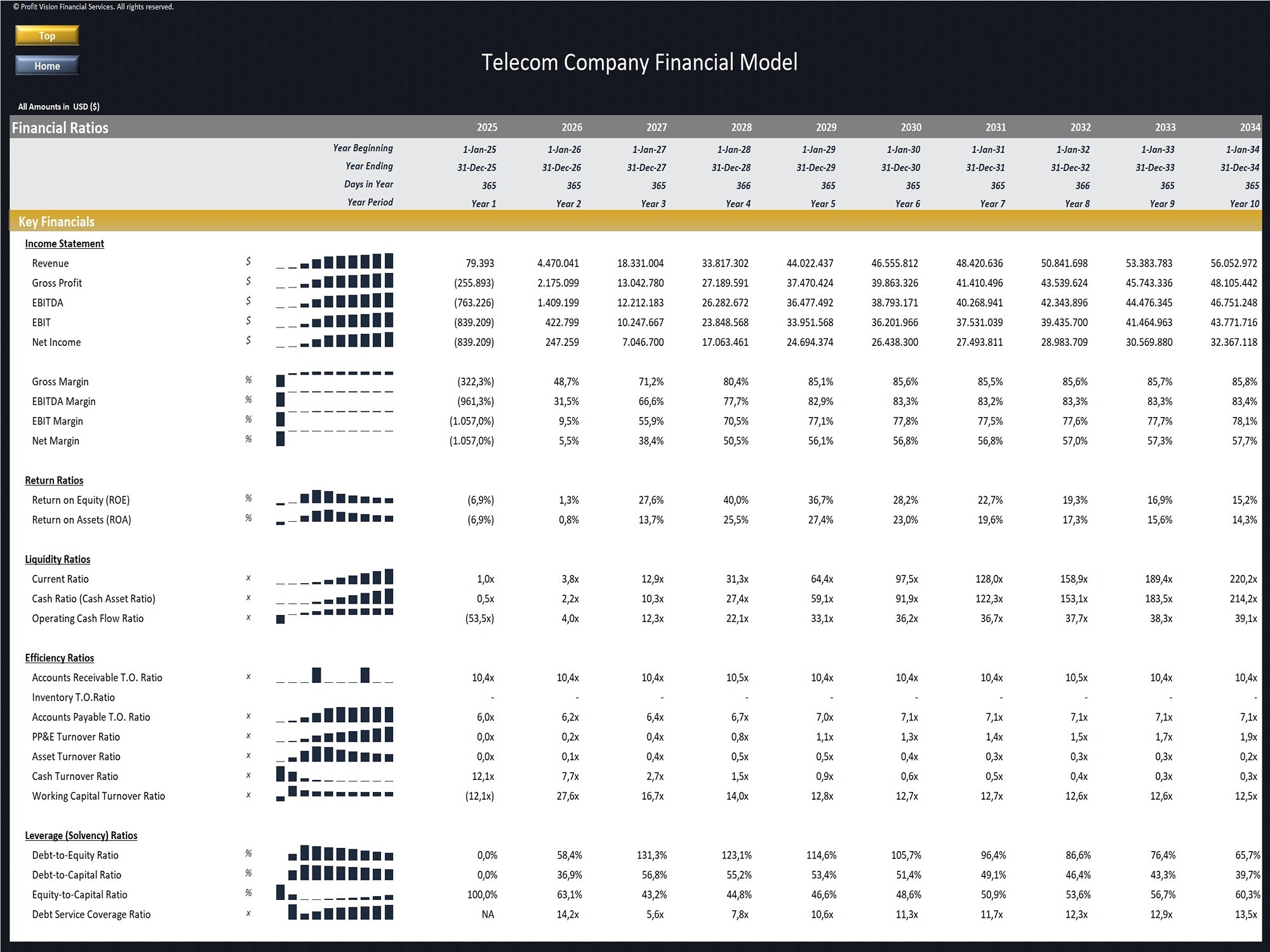Click the All Amounts in USD label
The image size is (1270, 952).
point(58,106)
